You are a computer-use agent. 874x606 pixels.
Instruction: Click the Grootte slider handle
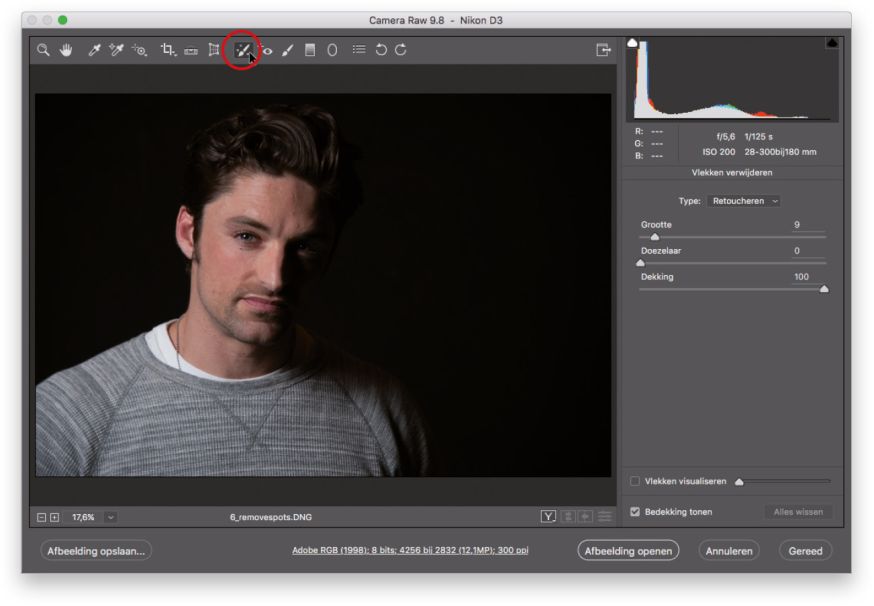tap(655, 237)
